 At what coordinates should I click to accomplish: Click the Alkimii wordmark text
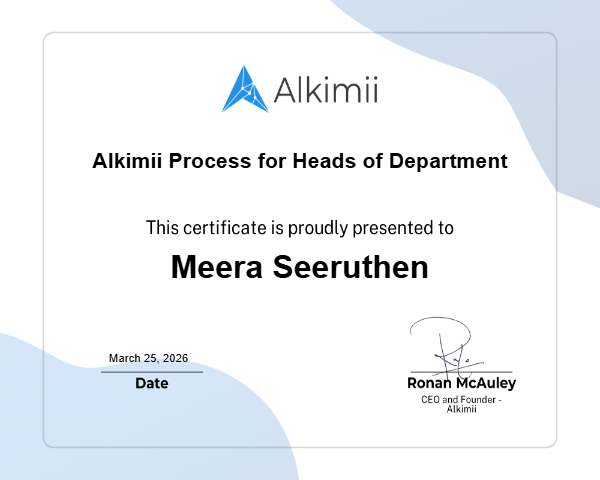coord(326,90)
